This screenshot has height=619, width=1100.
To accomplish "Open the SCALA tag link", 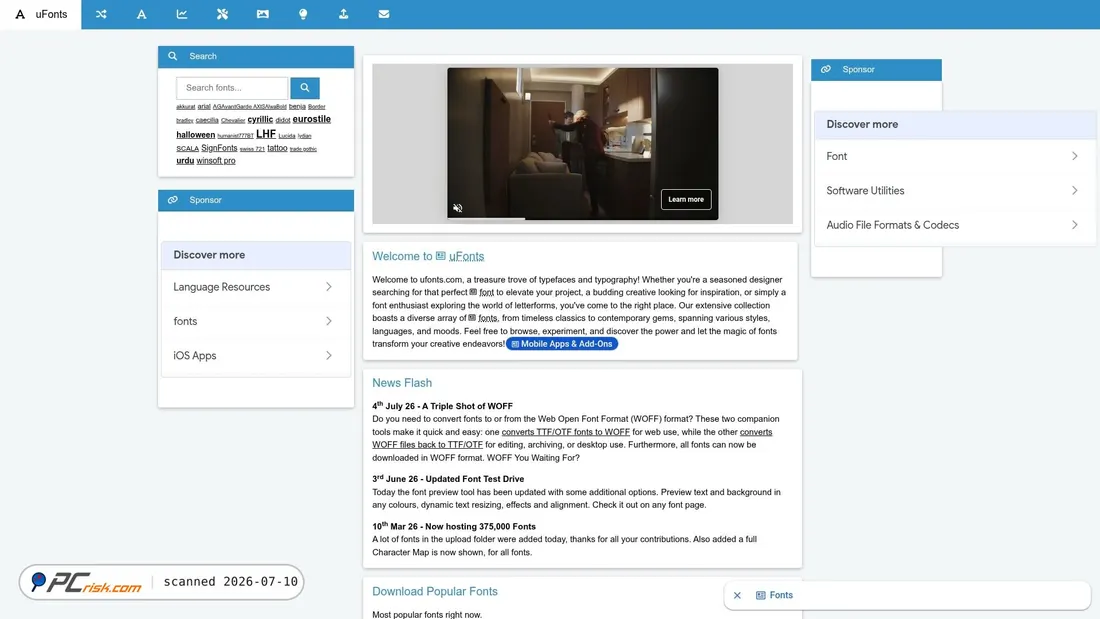I will [187, 149].
